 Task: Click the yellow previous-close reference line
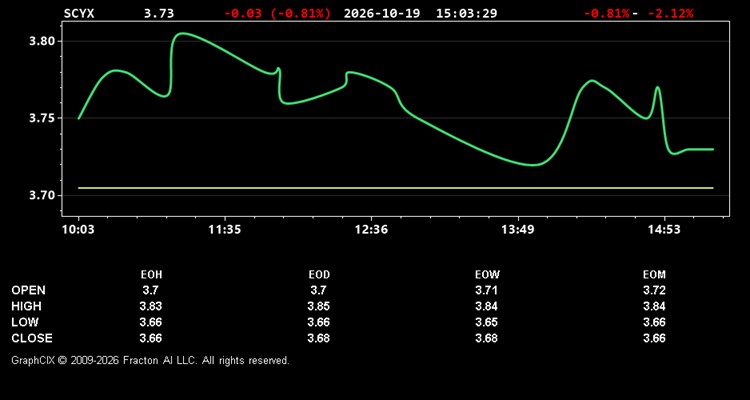tap(396, 188)
